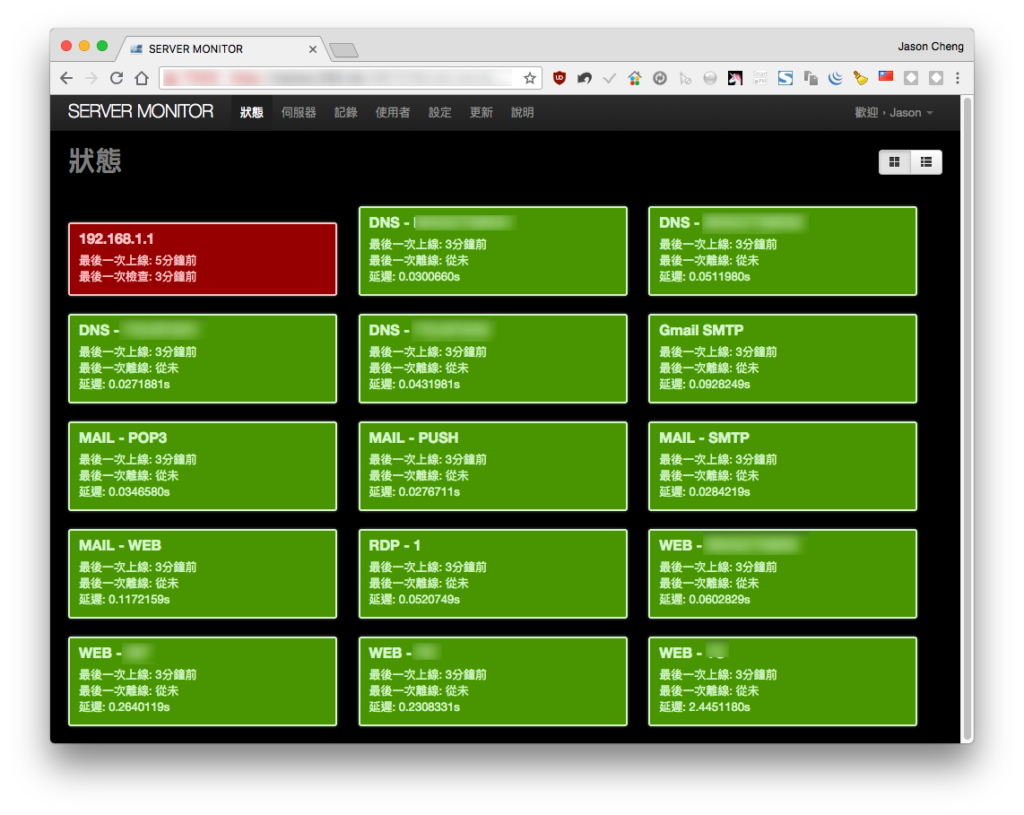The width and height of the screenshot is (1024, 815).
Task: Open the Chrome three-dot menu
Action: (x=957, y=78)
